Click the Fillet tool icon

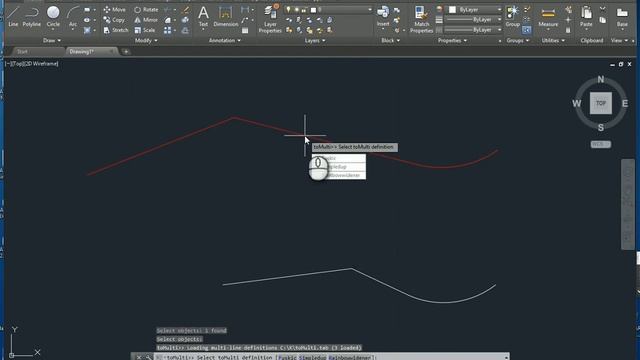tap(168, 20)
